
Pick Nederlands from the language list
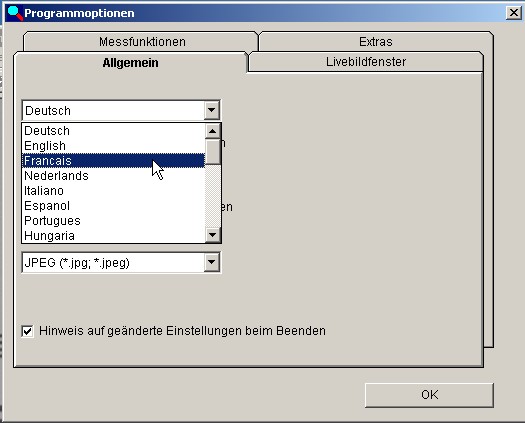pos(113,175)
